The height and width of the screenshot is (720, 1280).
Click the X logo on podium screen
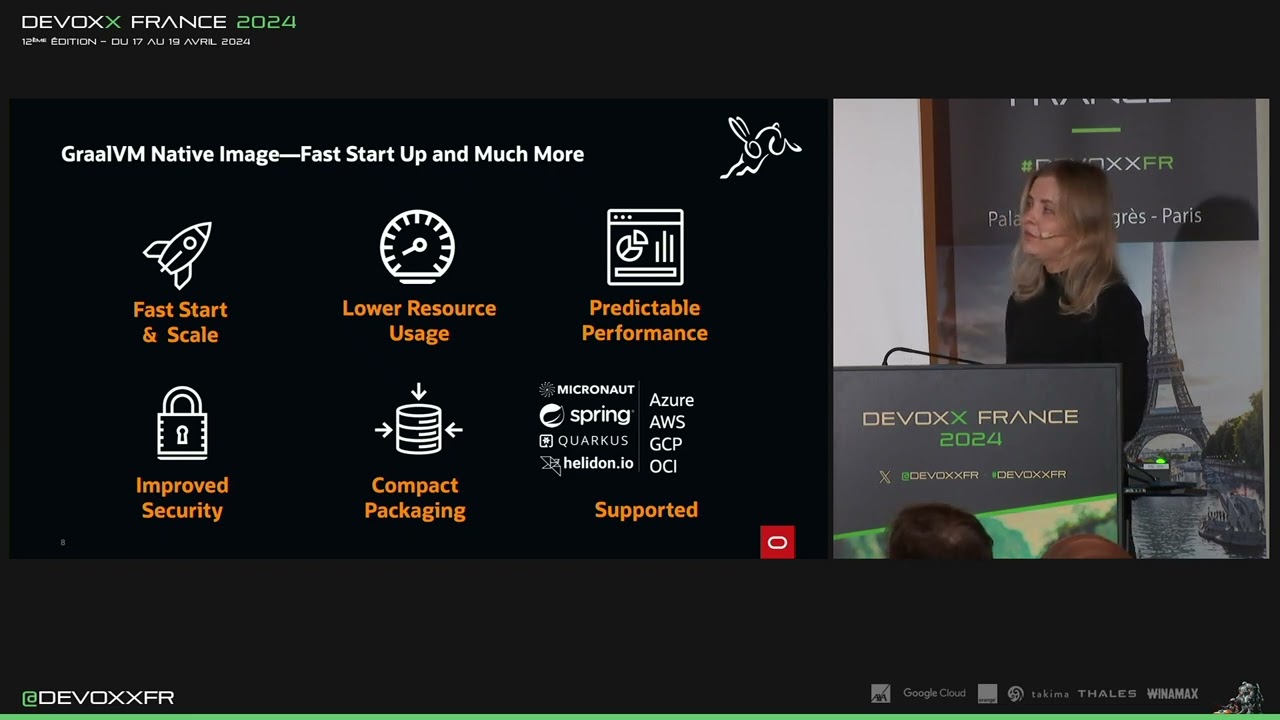point(884,476)
